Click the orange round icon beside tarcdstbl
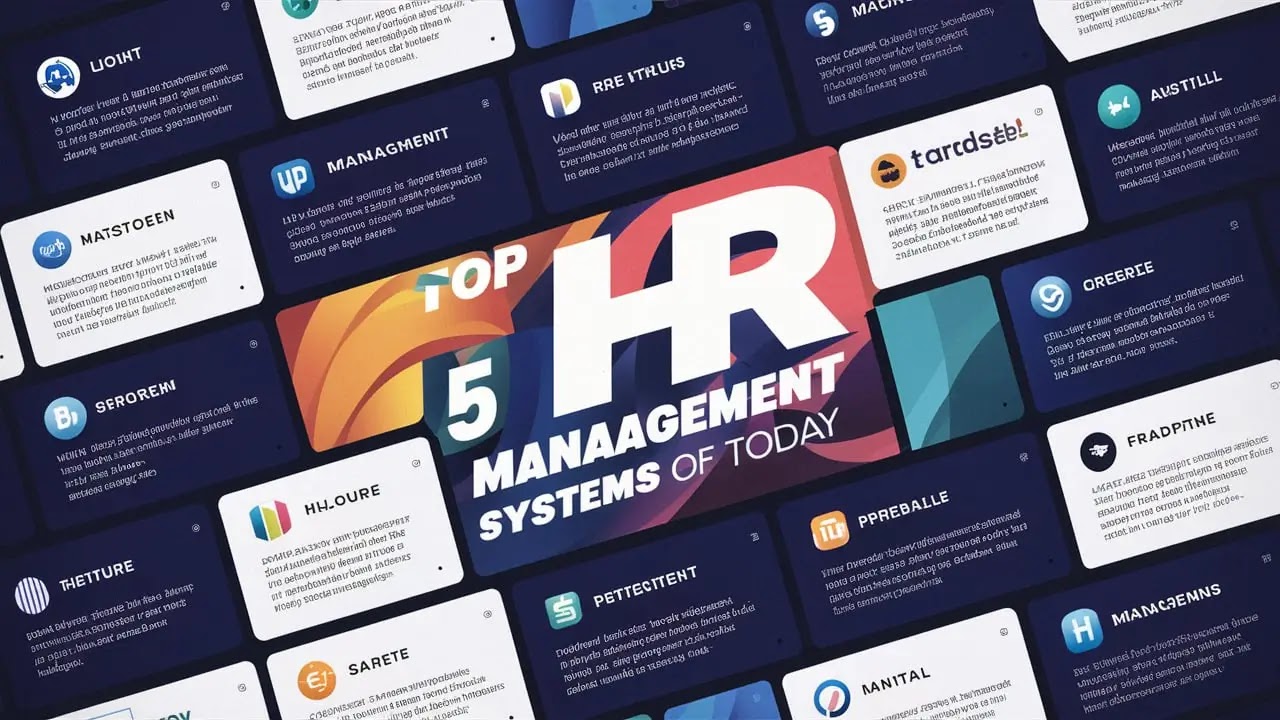This screenshot has height=720, width=1280. click(888, 170)
